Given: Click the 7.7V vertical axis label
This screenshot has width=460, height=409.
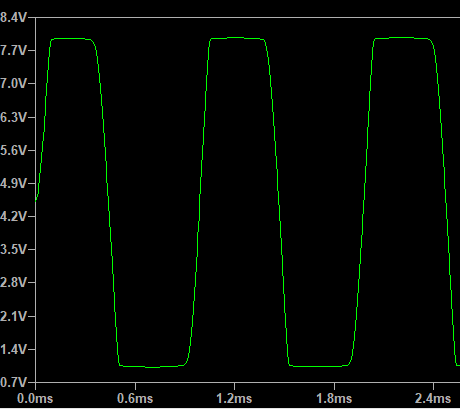Looking at the screenshot, I should click(x=13, y=51).
